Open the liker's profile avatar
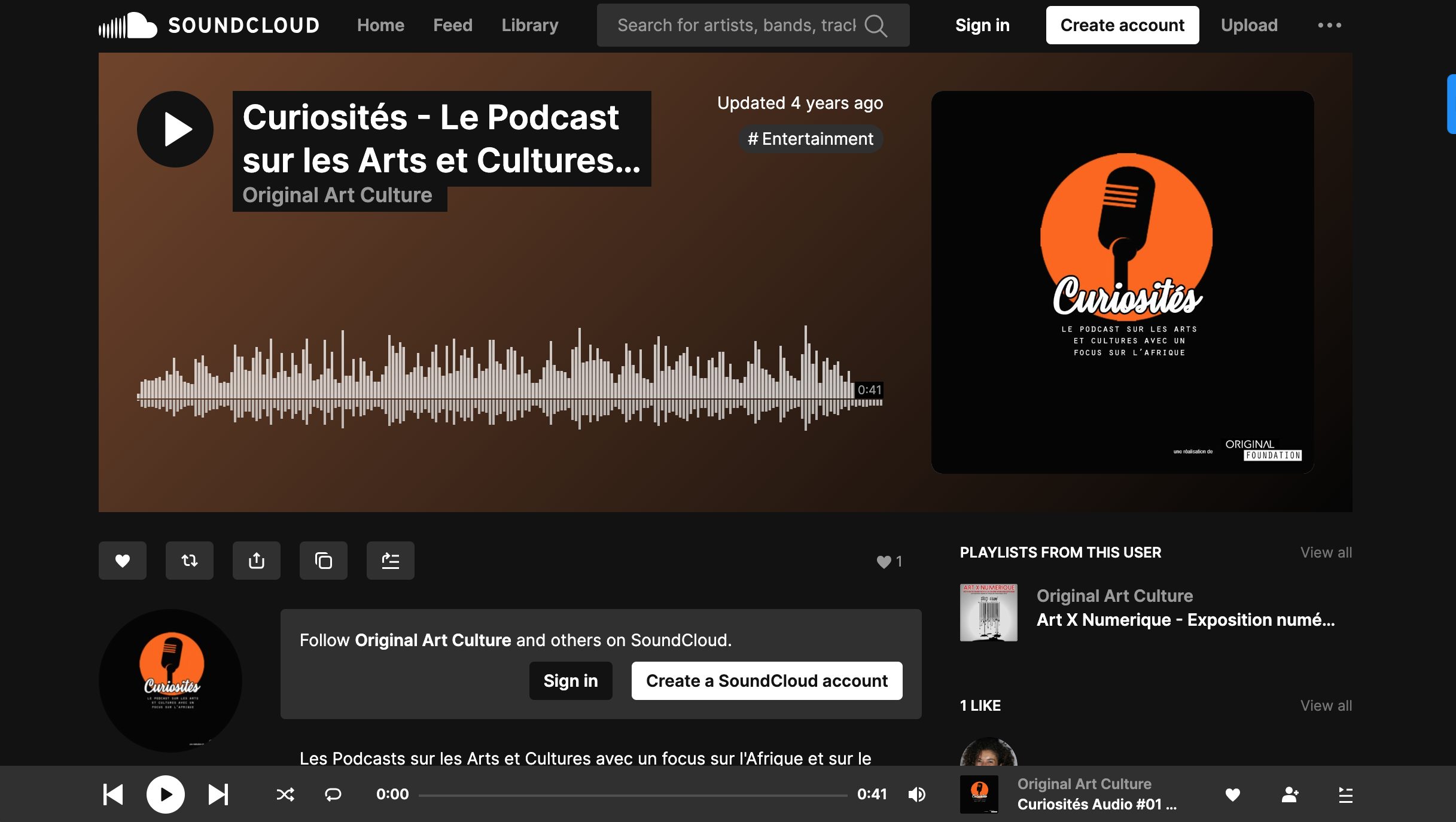The image size is (1456, 822). (989, 753)
